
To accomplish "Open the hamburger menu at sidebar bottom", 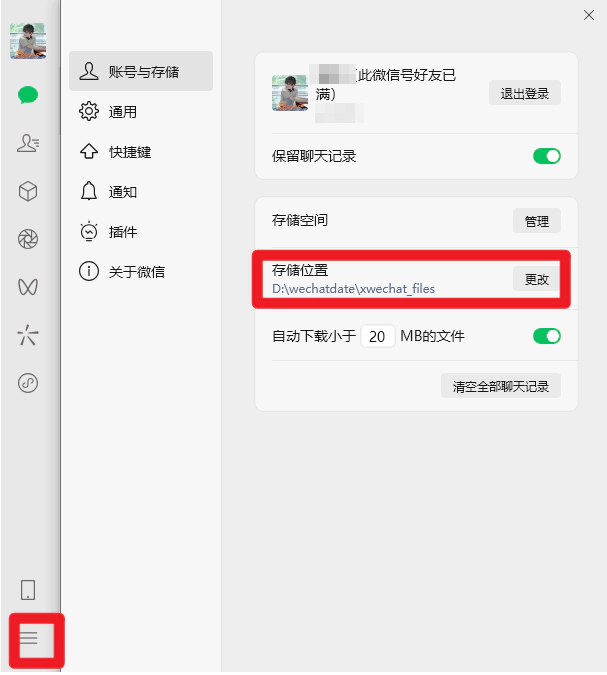I will [x=29, y=638].
